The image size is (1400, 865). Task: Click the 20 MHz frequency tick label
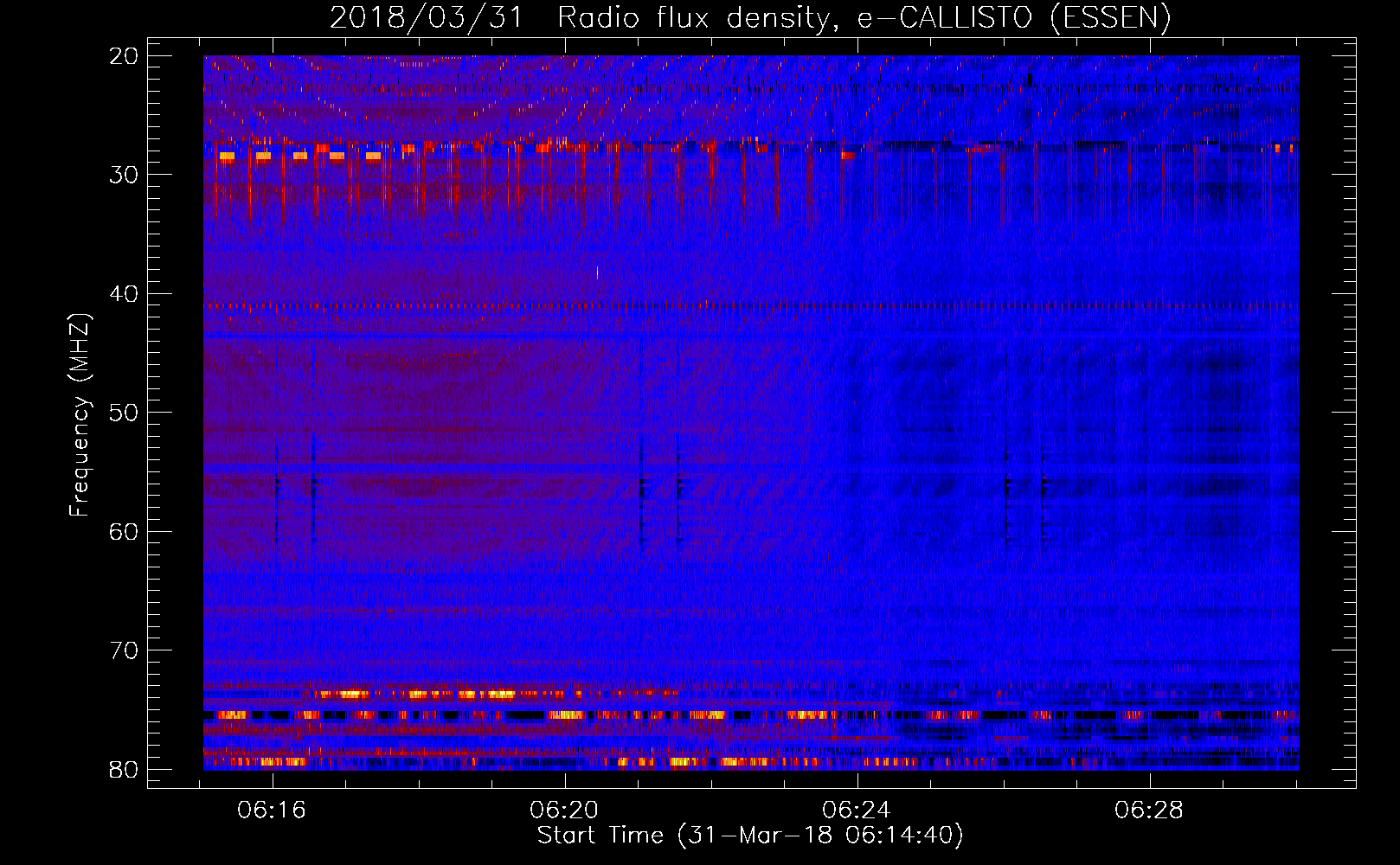(125, 56)
